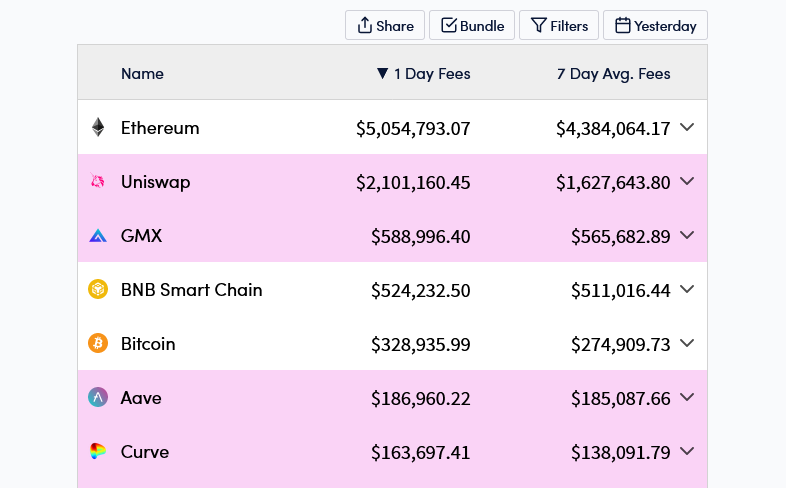The width and height of the screenshot is (786, 488).
Task: Click the Bitcoin logo icon
Action: point(98,344)
